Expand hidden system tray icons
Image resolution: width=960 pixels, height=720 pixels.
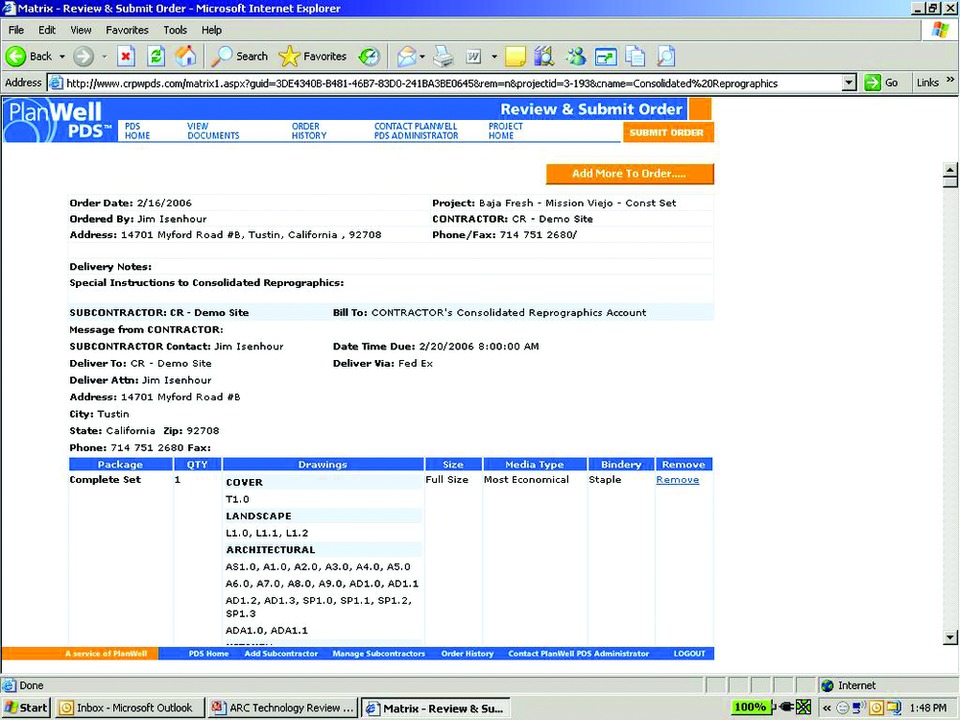(x=827, y=708)
